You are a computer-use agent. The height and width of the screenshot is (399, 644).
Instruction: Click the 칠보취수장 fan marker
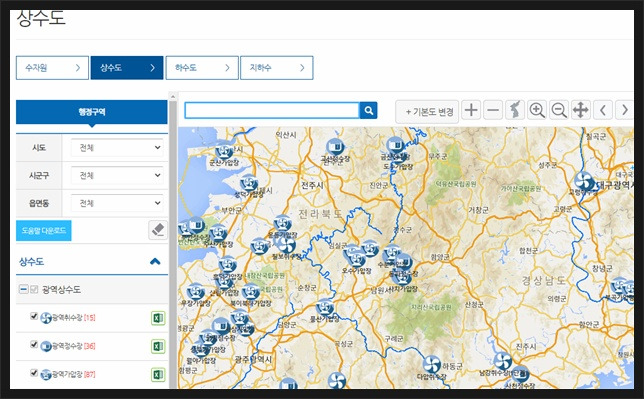tap(286, 245)
